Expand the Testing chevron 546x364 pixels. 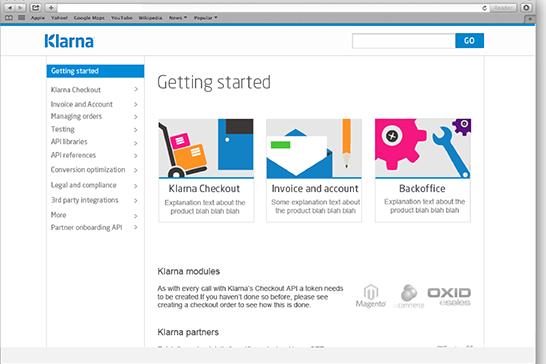click(136, 130)
